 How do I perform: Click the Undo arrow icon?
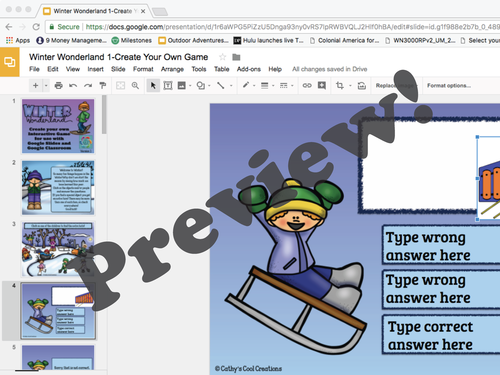point(73,86)
